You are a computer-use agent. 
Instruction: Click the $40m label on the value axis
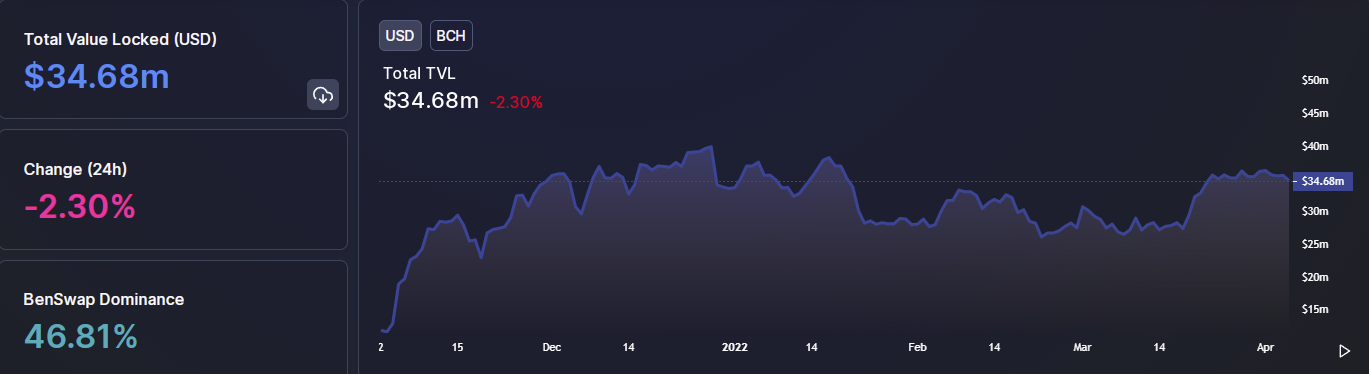[1314, 146]
